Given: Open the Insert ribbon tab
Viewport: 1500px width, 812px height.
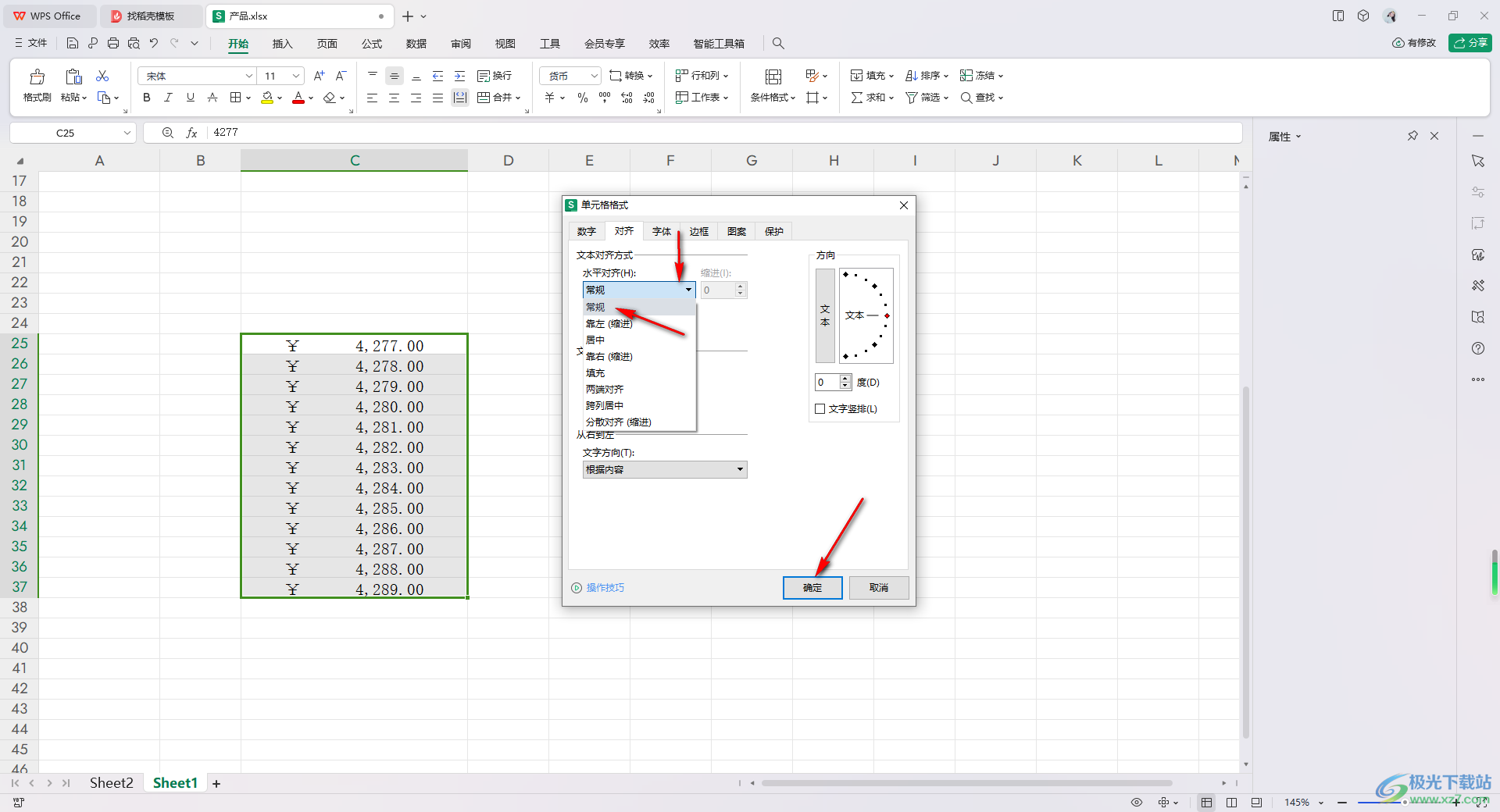Looking at the screenshot, I should pyautogui.click(x=282, y=44).
